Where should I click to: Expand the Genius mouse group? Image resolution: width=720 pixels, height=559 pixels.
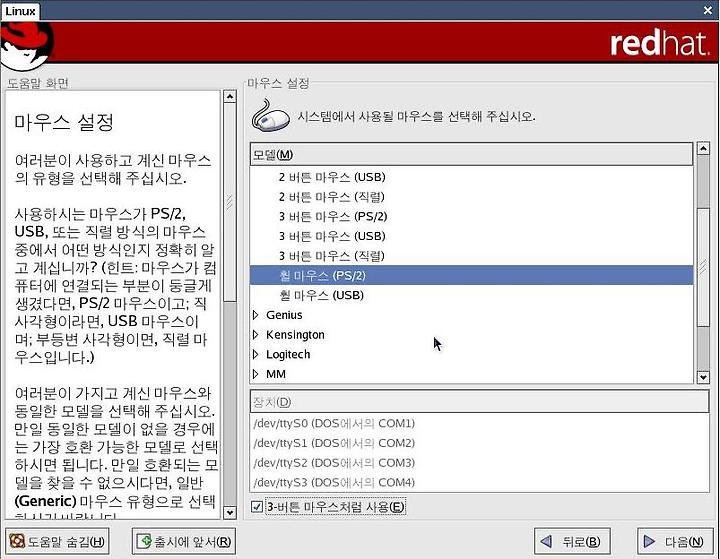coord(256,315)
